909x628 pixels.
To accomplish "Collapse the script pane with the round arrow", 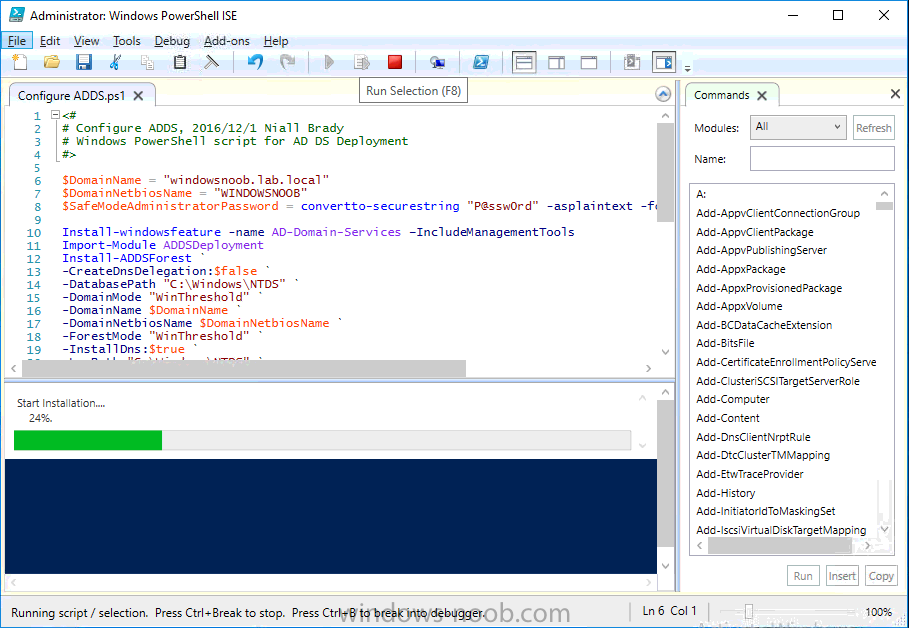I will point(663,95).
